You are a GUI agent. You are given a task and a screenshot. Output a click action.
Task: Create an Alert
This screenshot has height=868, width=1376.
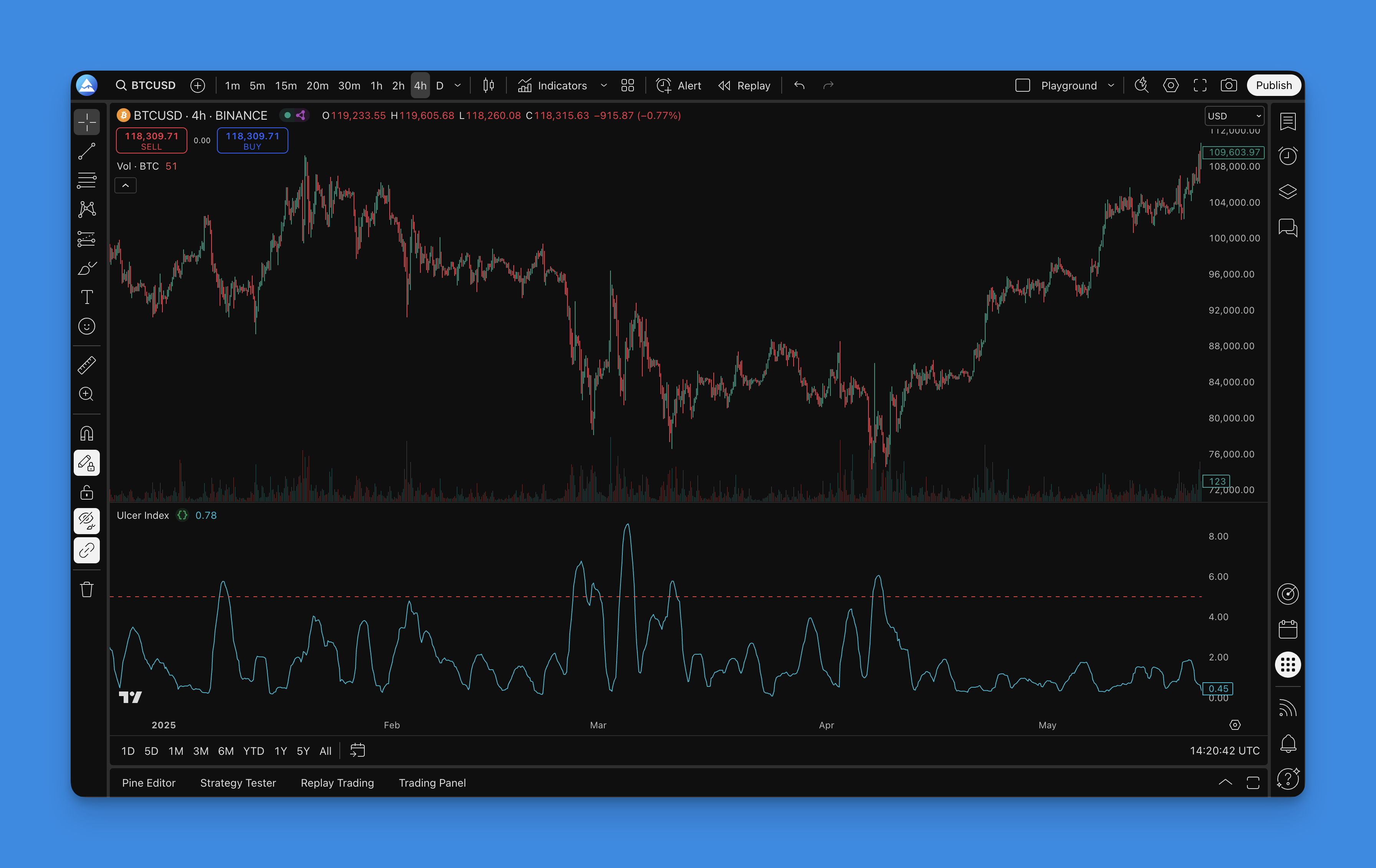click(x=678, y=86)
